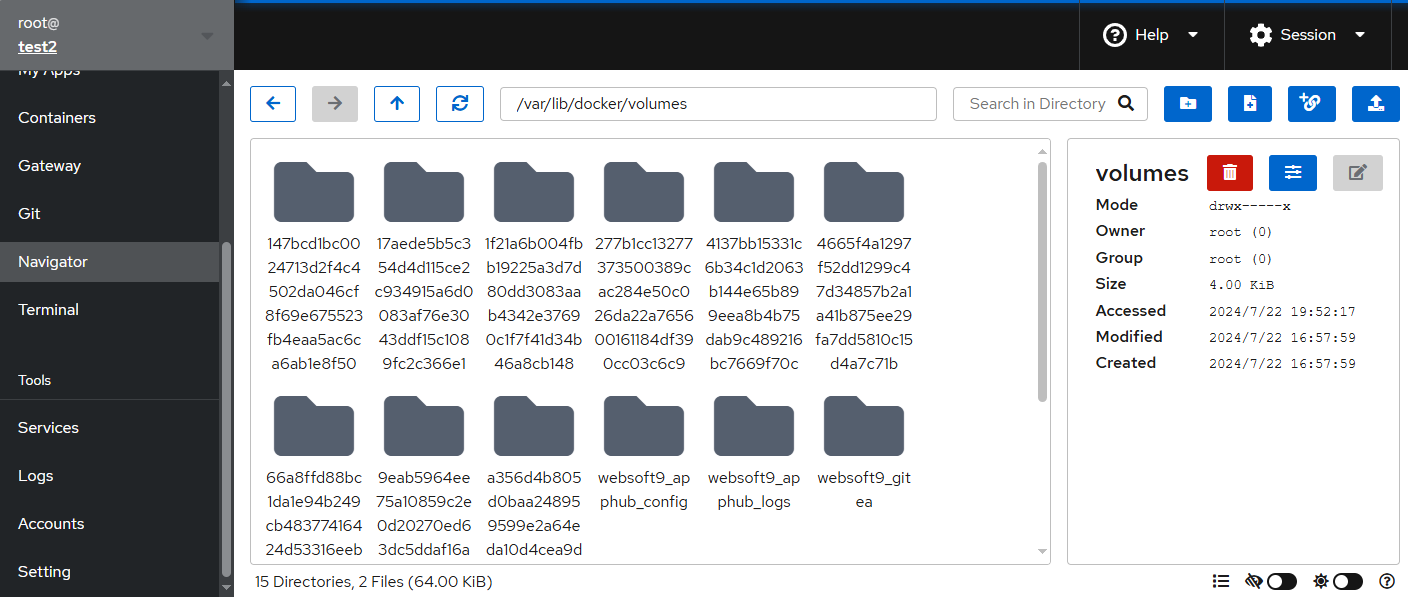Create a new file
Screen dimensions: 1408x597
(1250, 104)
